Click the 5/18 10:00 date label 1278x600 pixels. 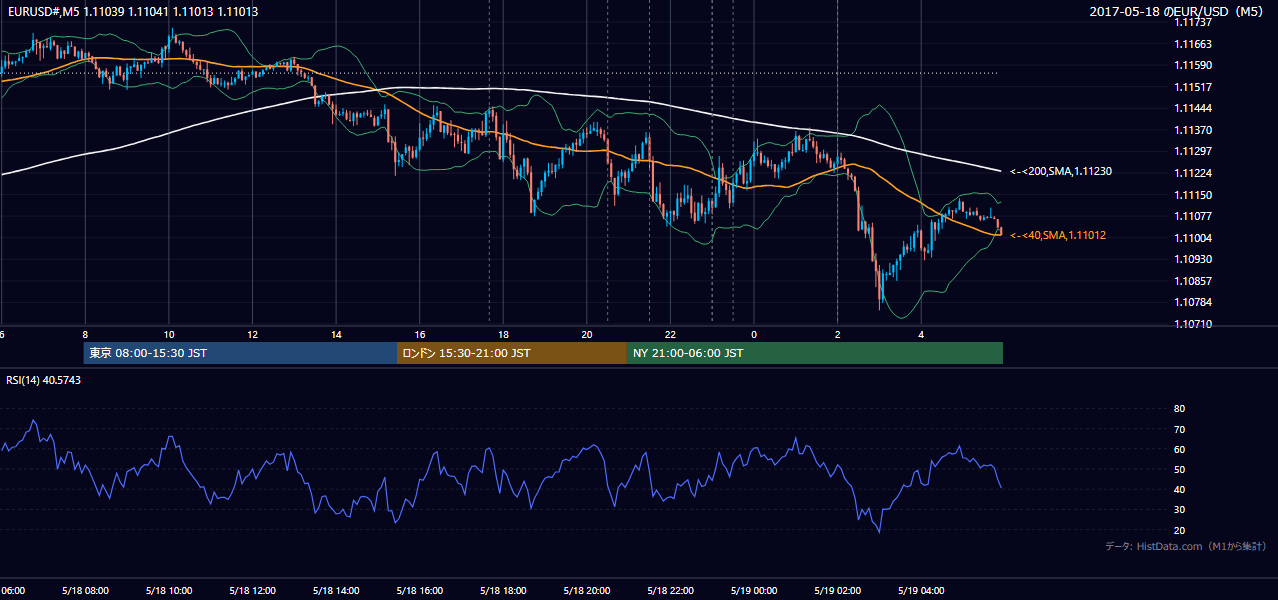[x=169, y=590]
